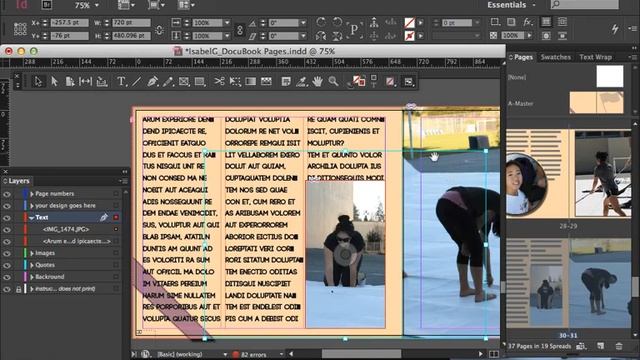Viewport: 640px width, 360px height.
Task: Select the Type tool
Action: (x=121, y=82)
